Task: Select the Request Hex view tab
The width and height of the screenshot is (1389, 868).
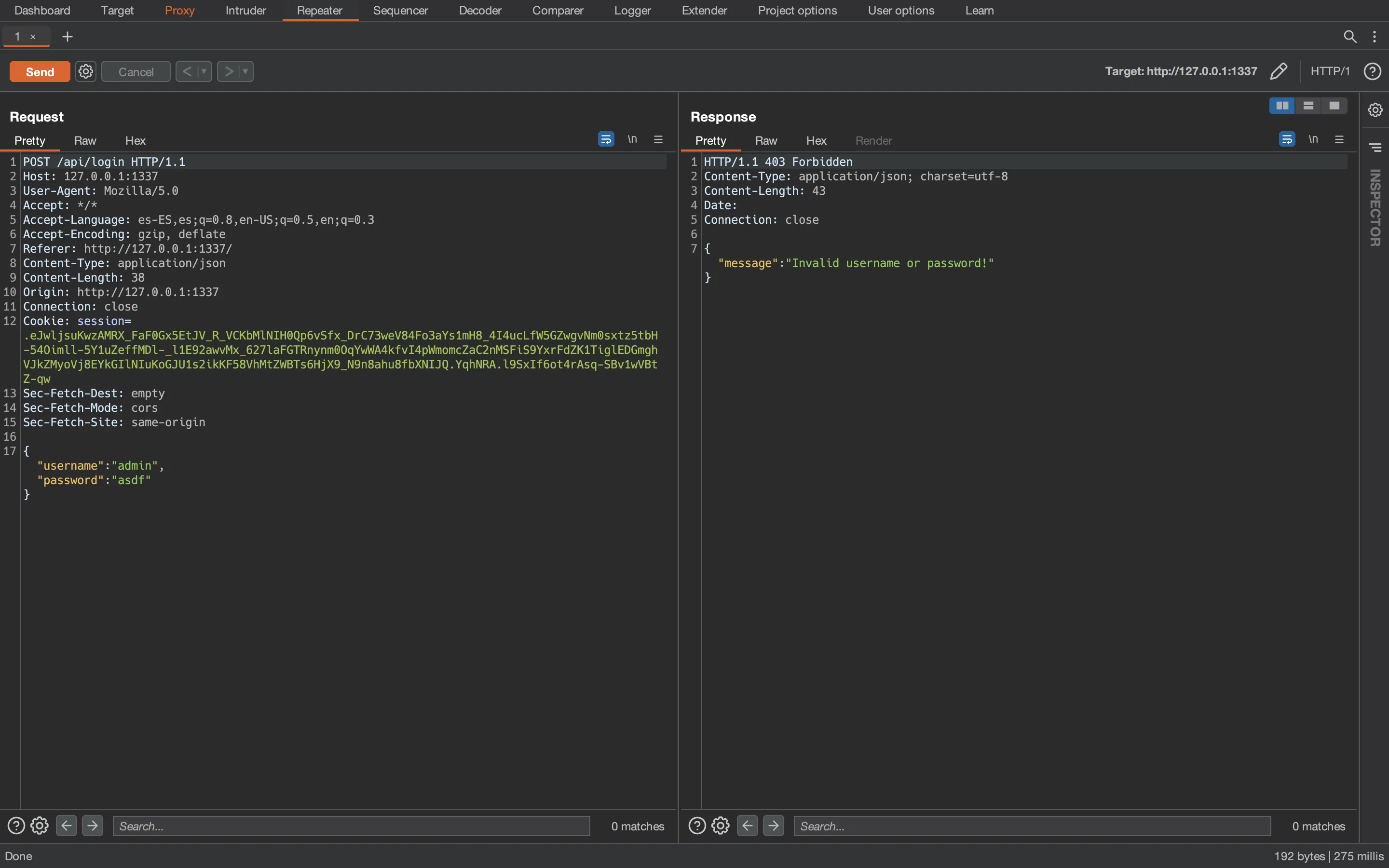Action: click(136, 141)
